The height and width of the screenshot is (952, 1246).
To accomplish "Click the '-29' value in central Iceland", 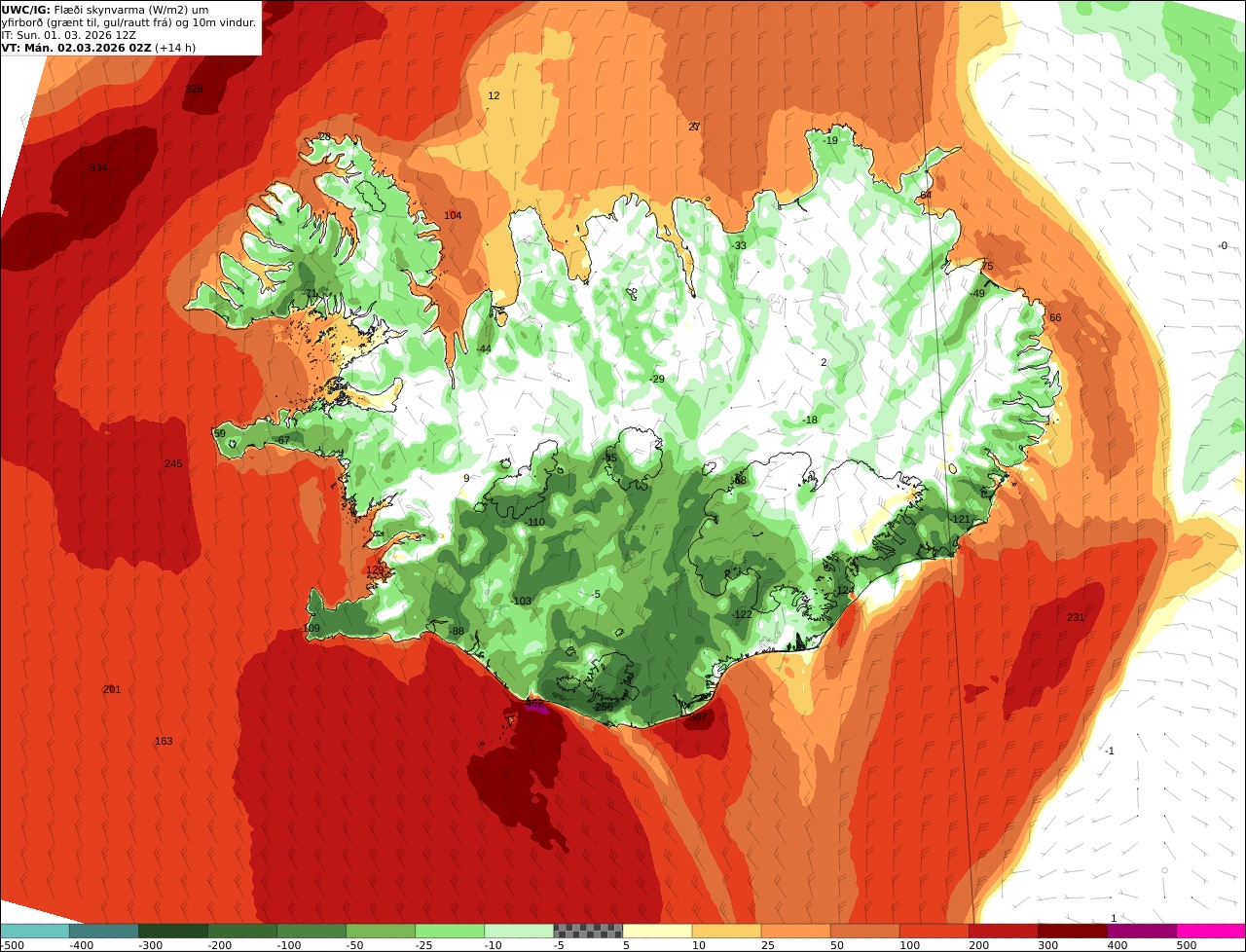I will tap(657, 380).
